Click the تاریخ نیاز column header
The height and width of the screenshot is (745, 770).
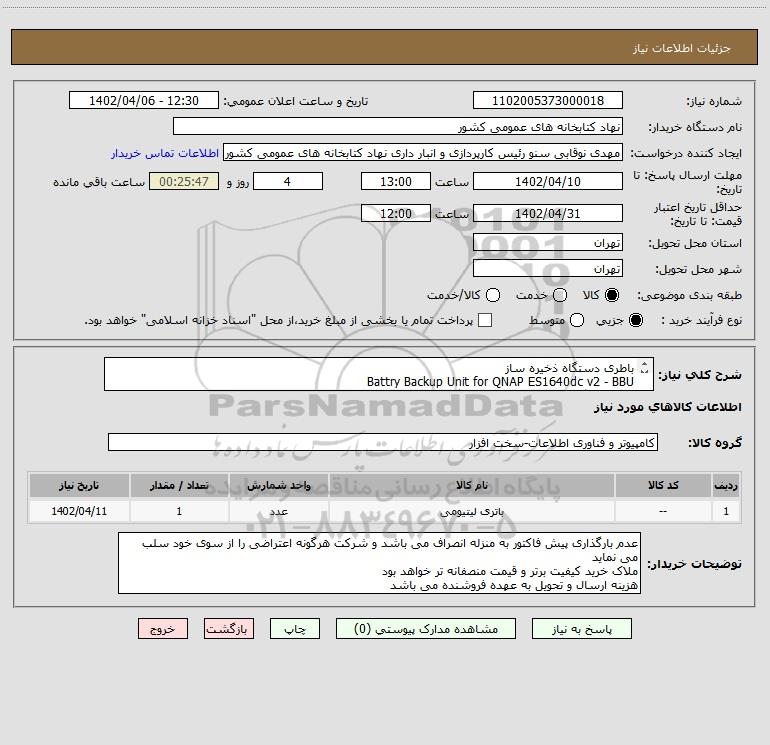click(x=79, y=485)
